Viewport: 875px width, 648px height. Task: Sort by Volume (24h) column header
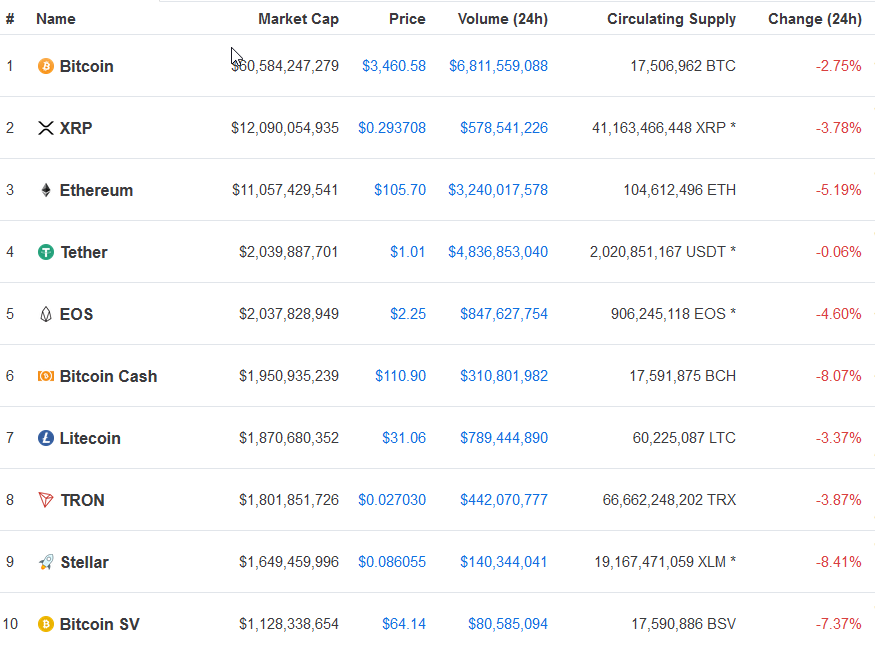click(x=503, y=19)
